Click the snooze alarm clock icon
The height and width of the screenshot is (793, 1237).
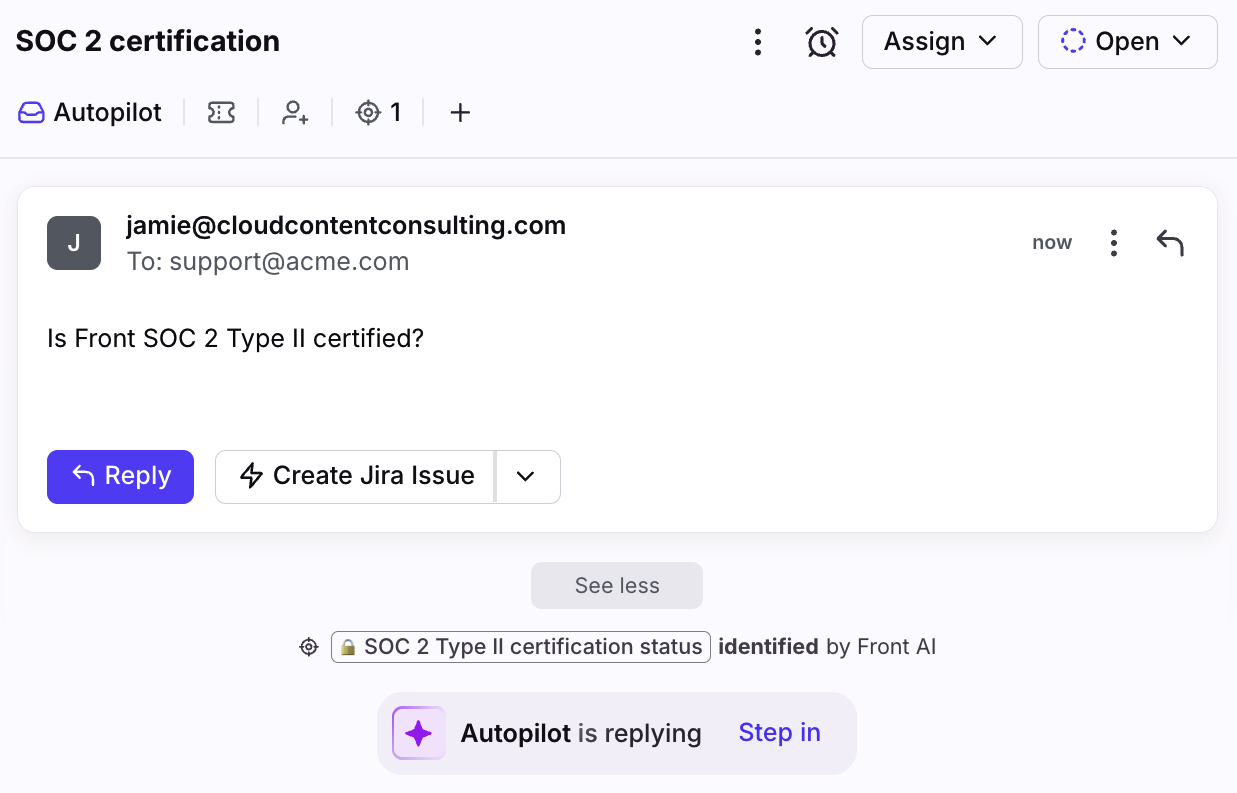pyautogui.click(x=821, y=42)
